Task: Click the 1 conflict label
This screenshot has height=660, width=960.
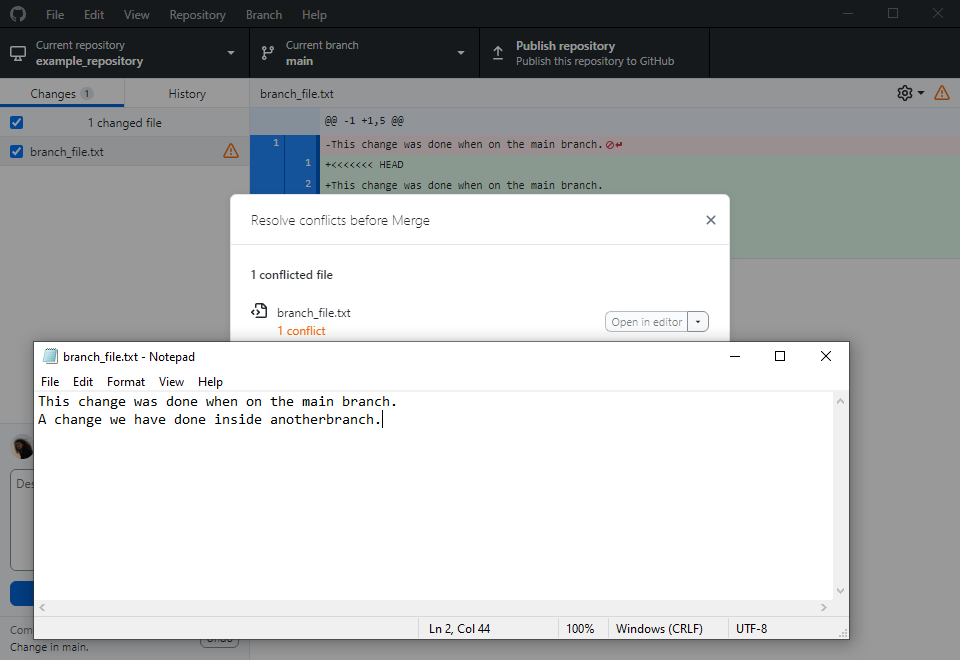Action: point(301,331)
